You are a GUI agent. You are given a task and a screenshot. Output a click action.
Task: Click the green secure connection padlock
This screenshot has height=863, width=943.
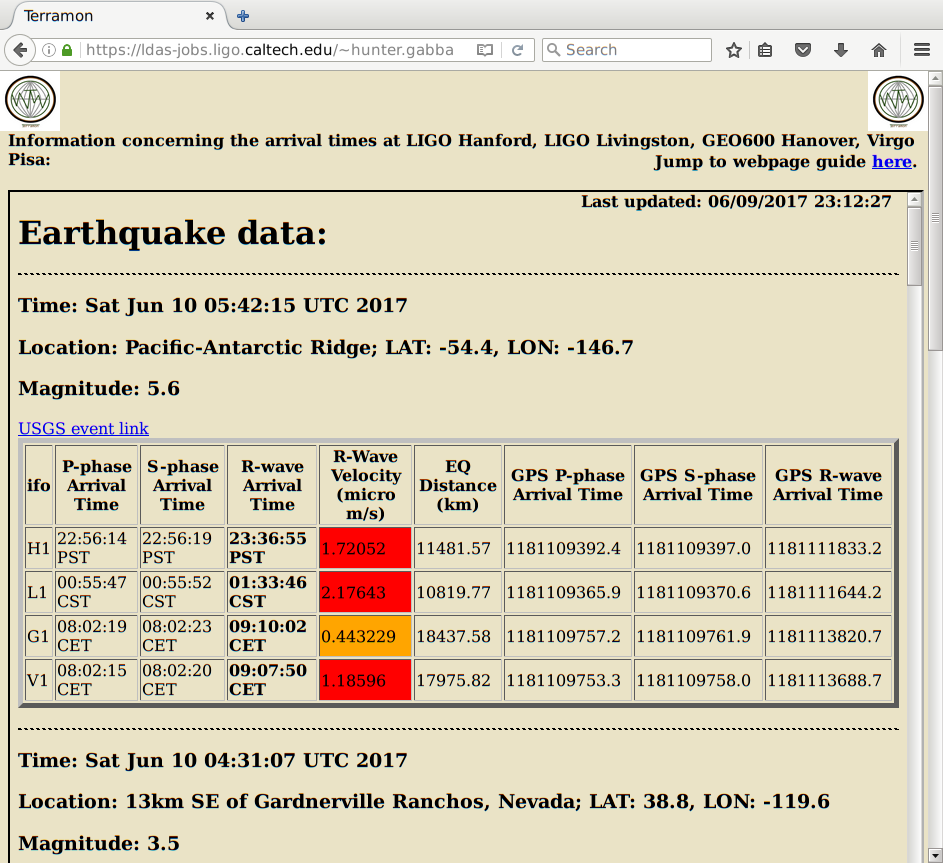tap(67, 50)
